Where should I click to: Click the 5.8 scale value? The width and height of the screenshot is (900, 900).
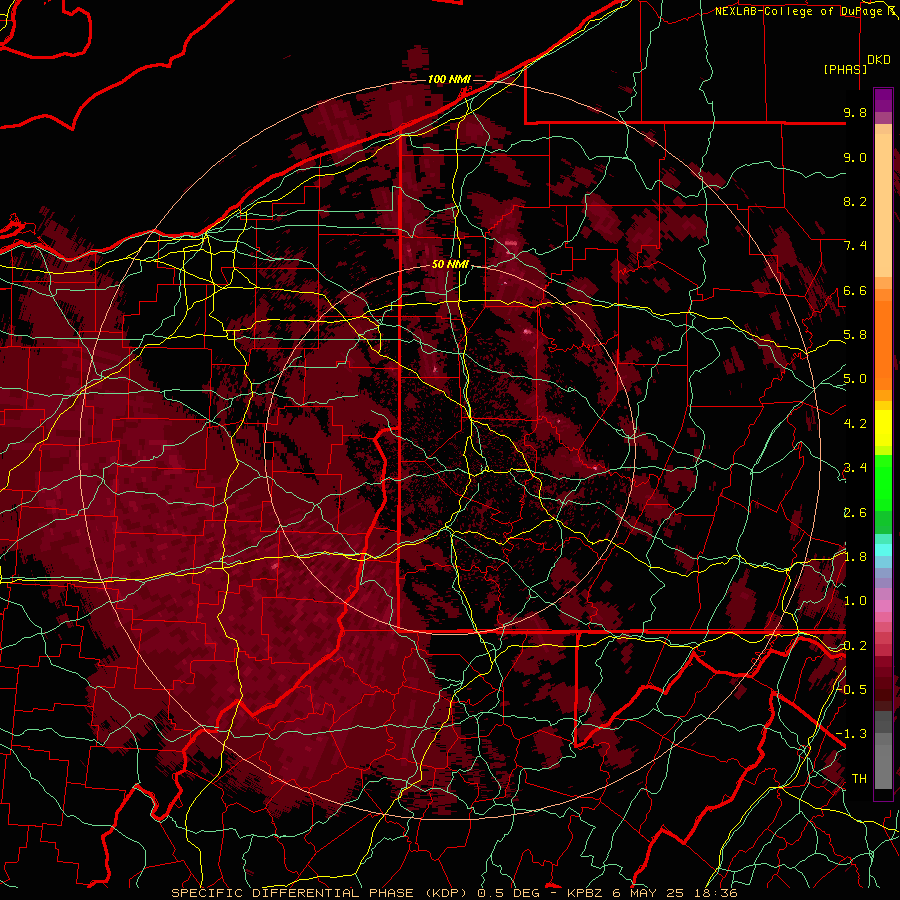coord(855,335)
